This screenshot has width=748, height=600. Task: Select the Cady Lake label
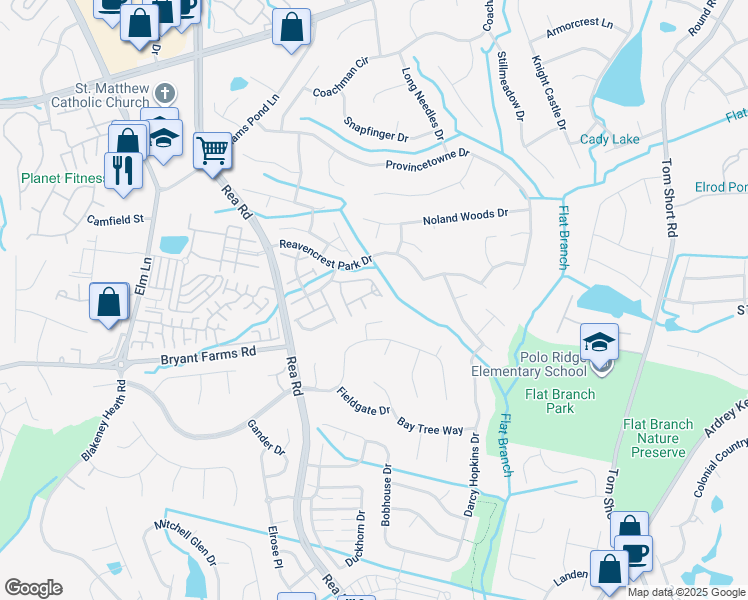pyautogui.click(x=609, y=139)
